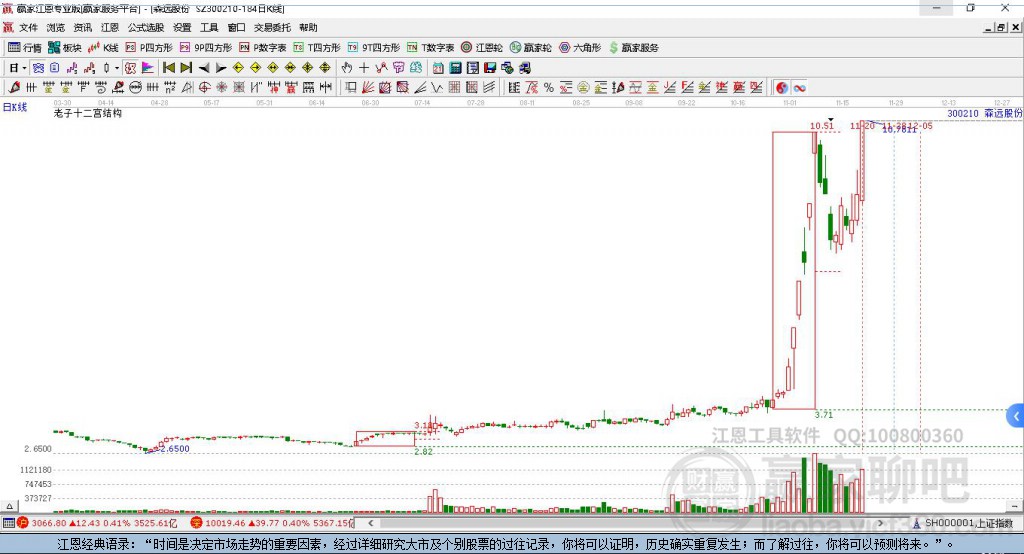Image resolution: width=1024 pixels, height=554 pixels.
Task: Select the percent retracement tool
Action: click(549, 88)
